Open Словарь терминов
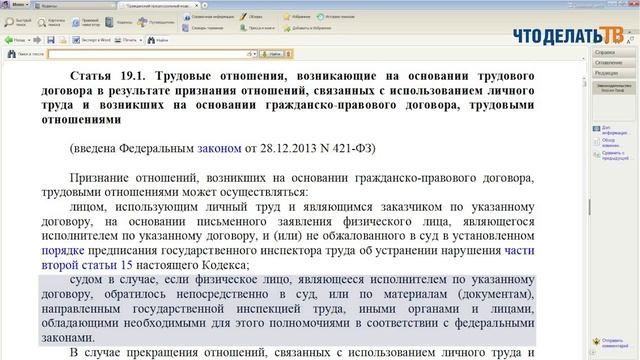The image size is (640, 360). point(203,28)
